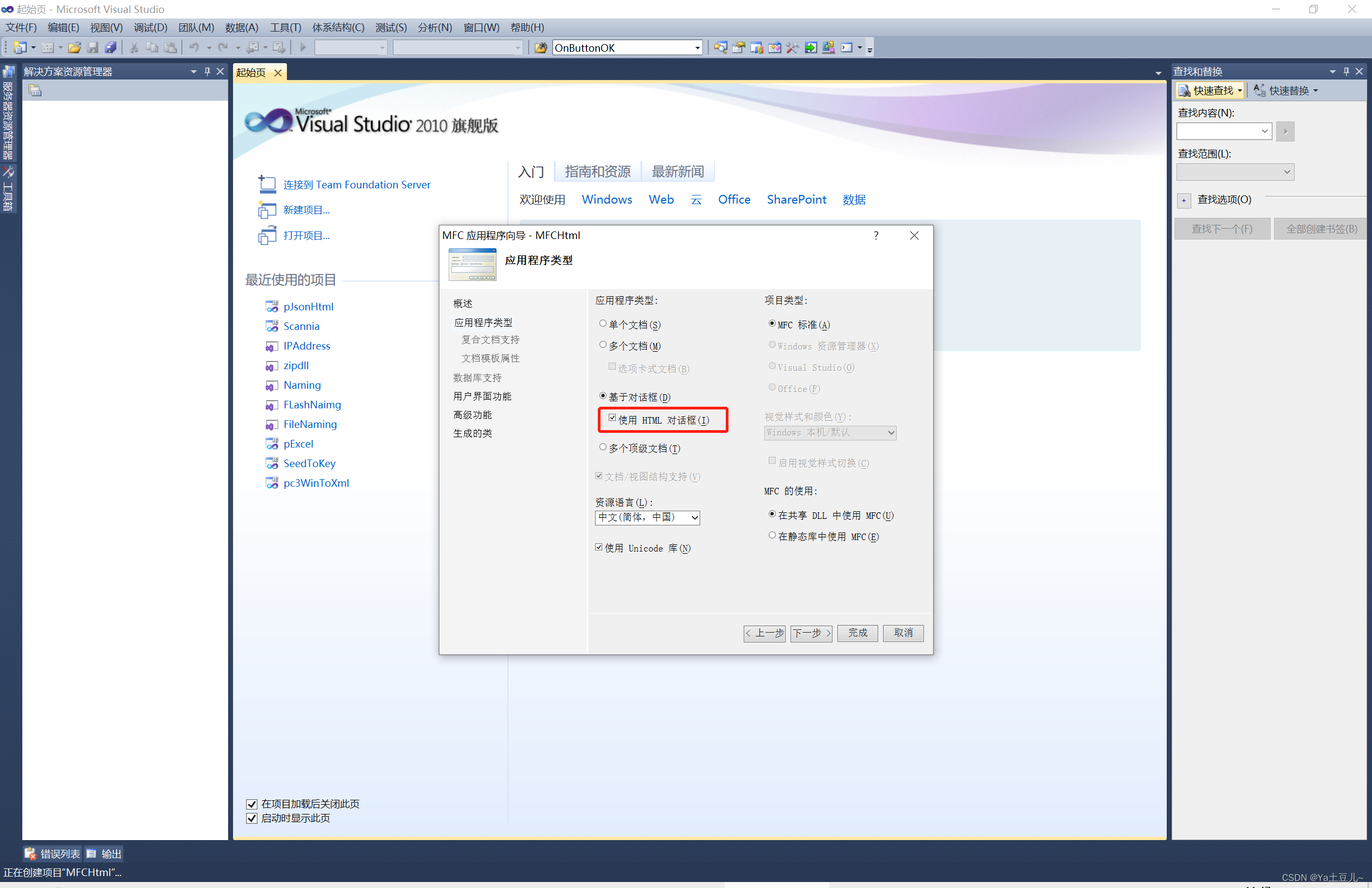Expand the OnButtonOK combo box
The height and width of the screenshot is (888, 1372).
(697, 48)
